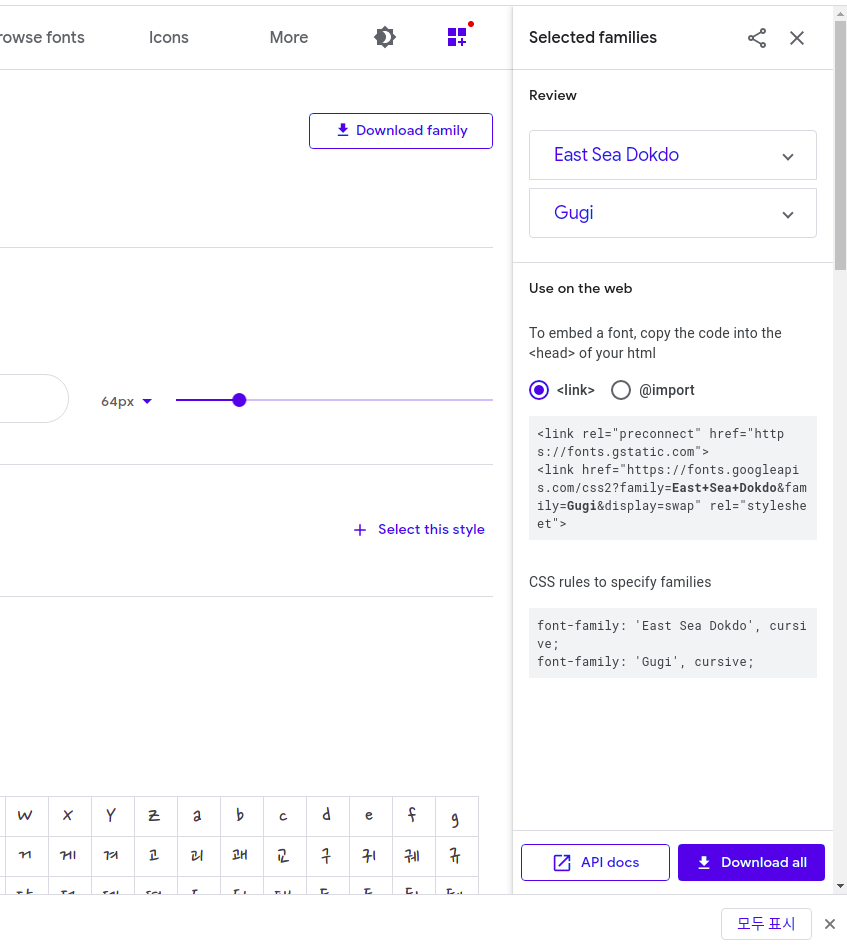Click the glyph cell showing 'b'

(242, 816)
